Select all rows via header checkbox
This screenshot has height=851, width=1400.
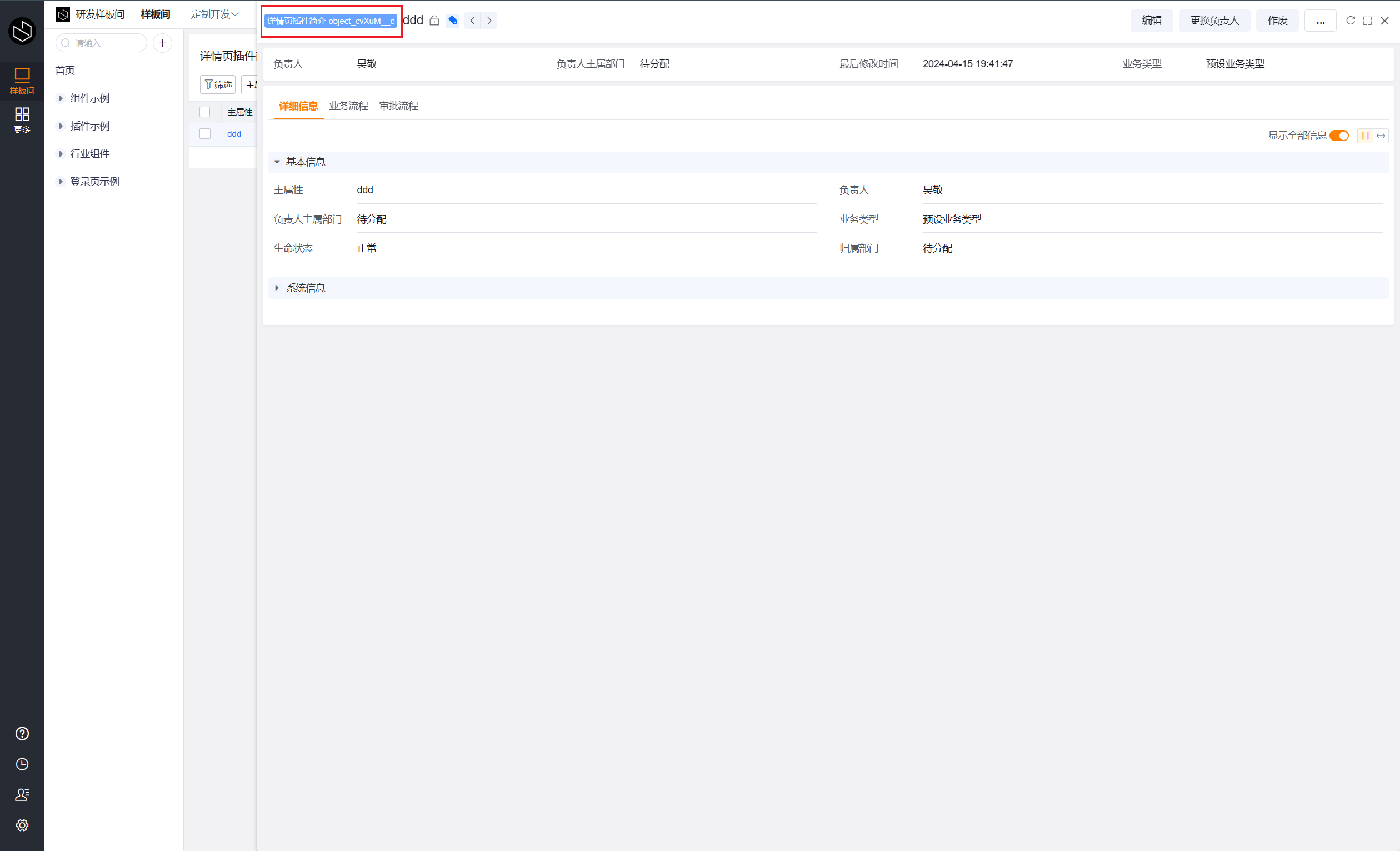(x=205, y=112)
